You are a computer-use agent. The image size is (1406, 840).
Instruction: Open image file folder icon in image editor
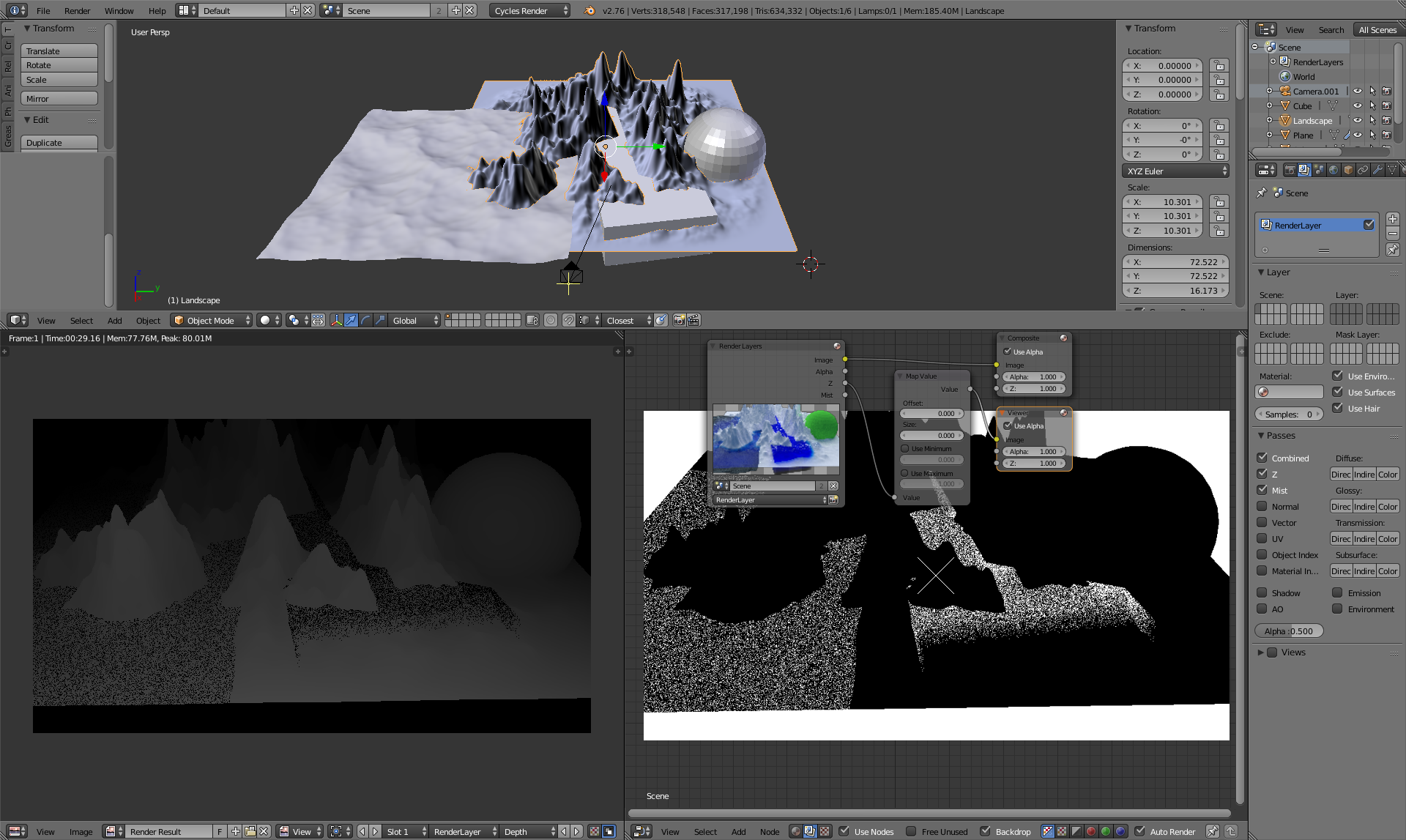250,831
